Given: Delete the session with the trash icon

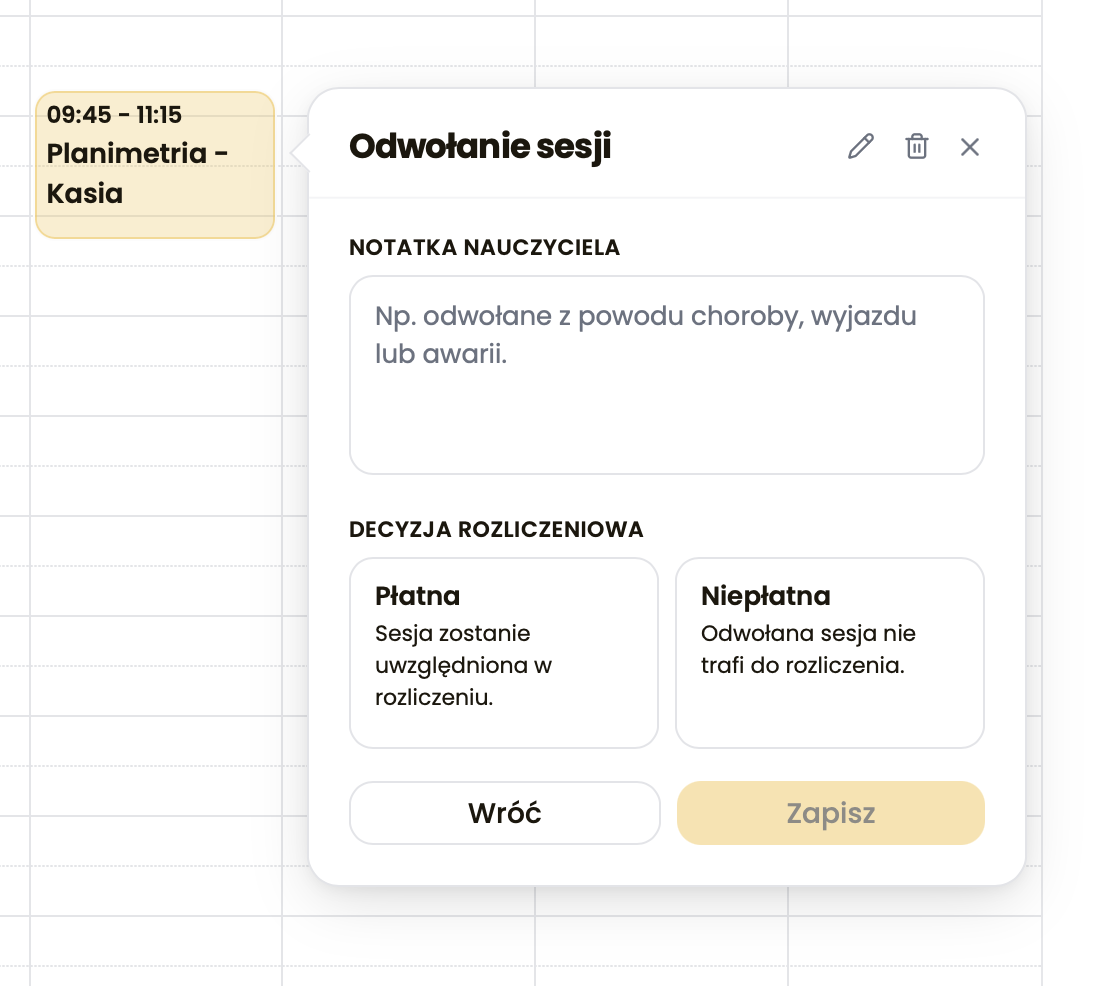Looking at the screenshot, I should click(x=916, y=147).
